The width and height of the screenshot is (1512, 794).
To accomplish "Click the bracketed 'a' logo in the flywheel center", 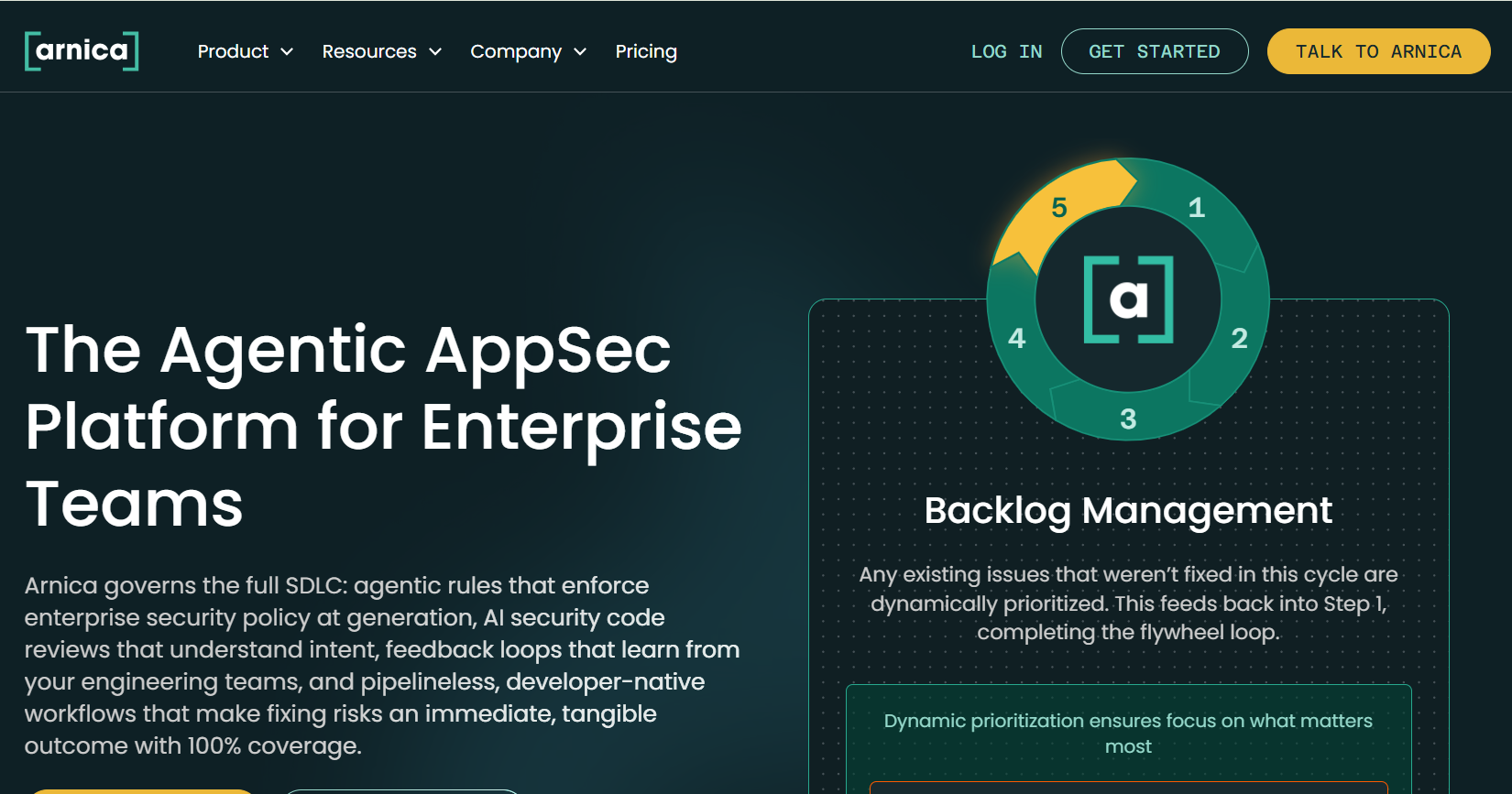I will (1128, 299).
